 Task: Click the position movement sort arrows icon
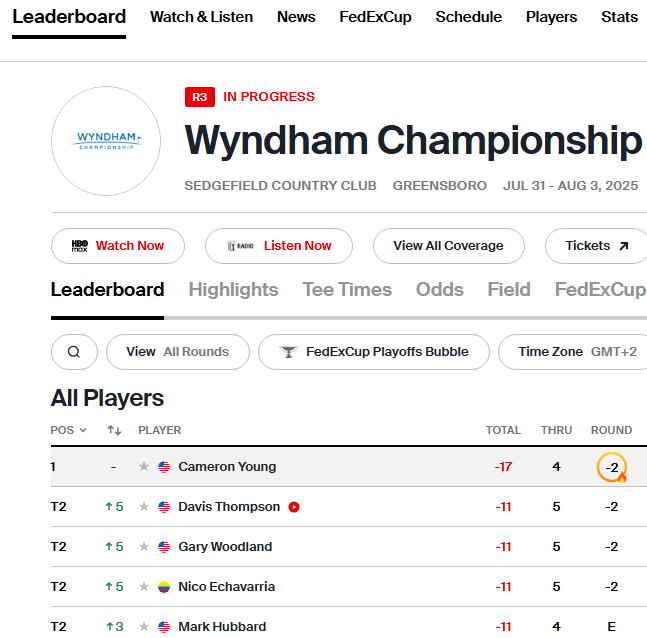[114, 430]
